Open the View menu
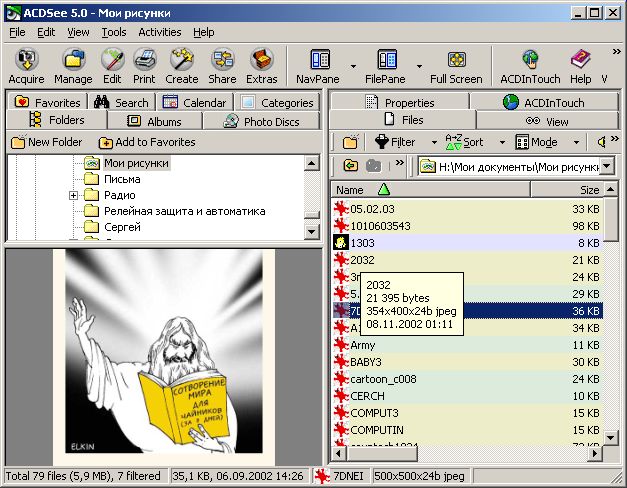 [78, 32]
